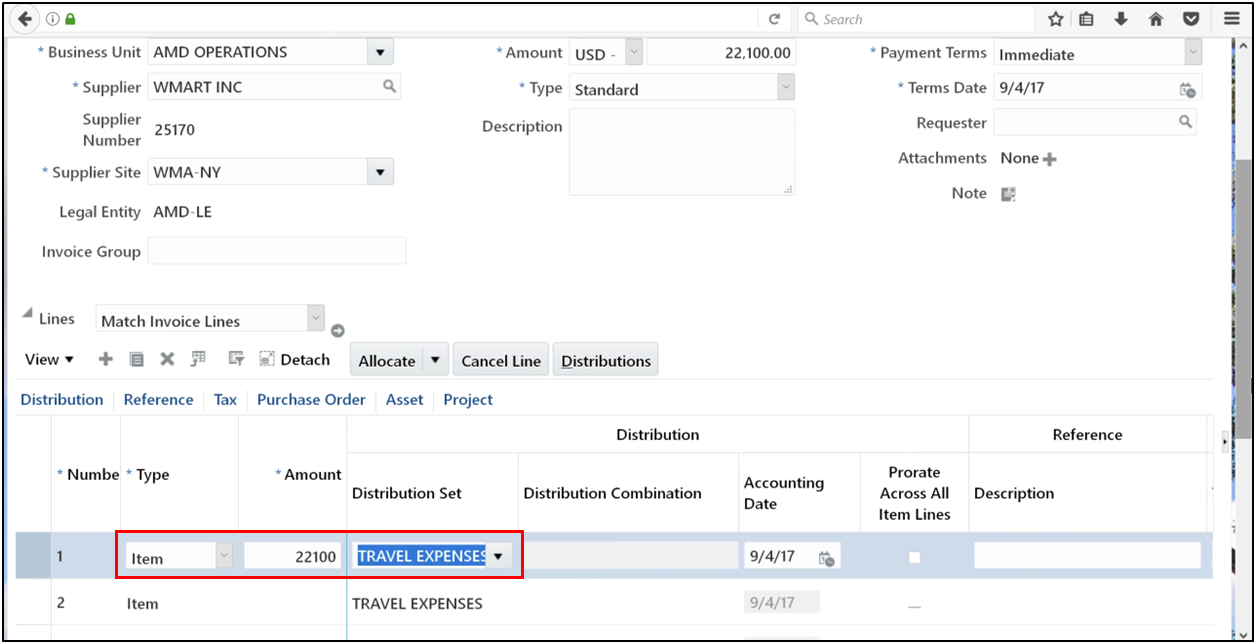Open the Accounting Date calendar for line 1

[826, 555]
